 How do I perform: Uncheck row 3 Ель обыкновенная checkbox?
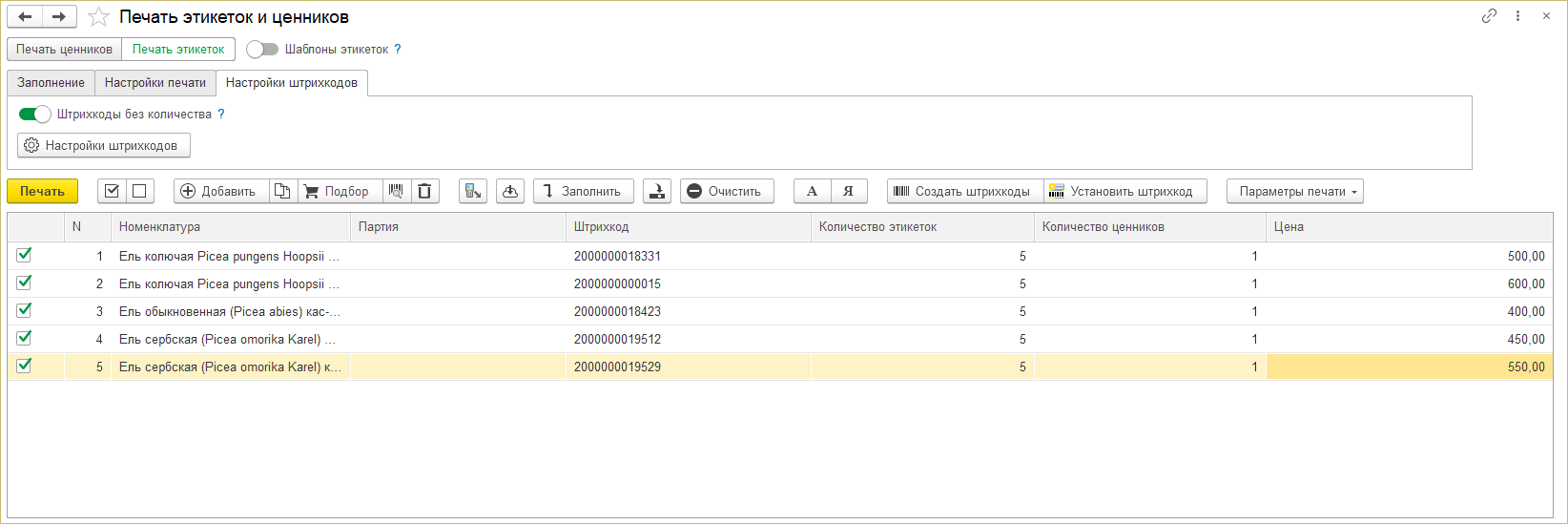point(24,310)
